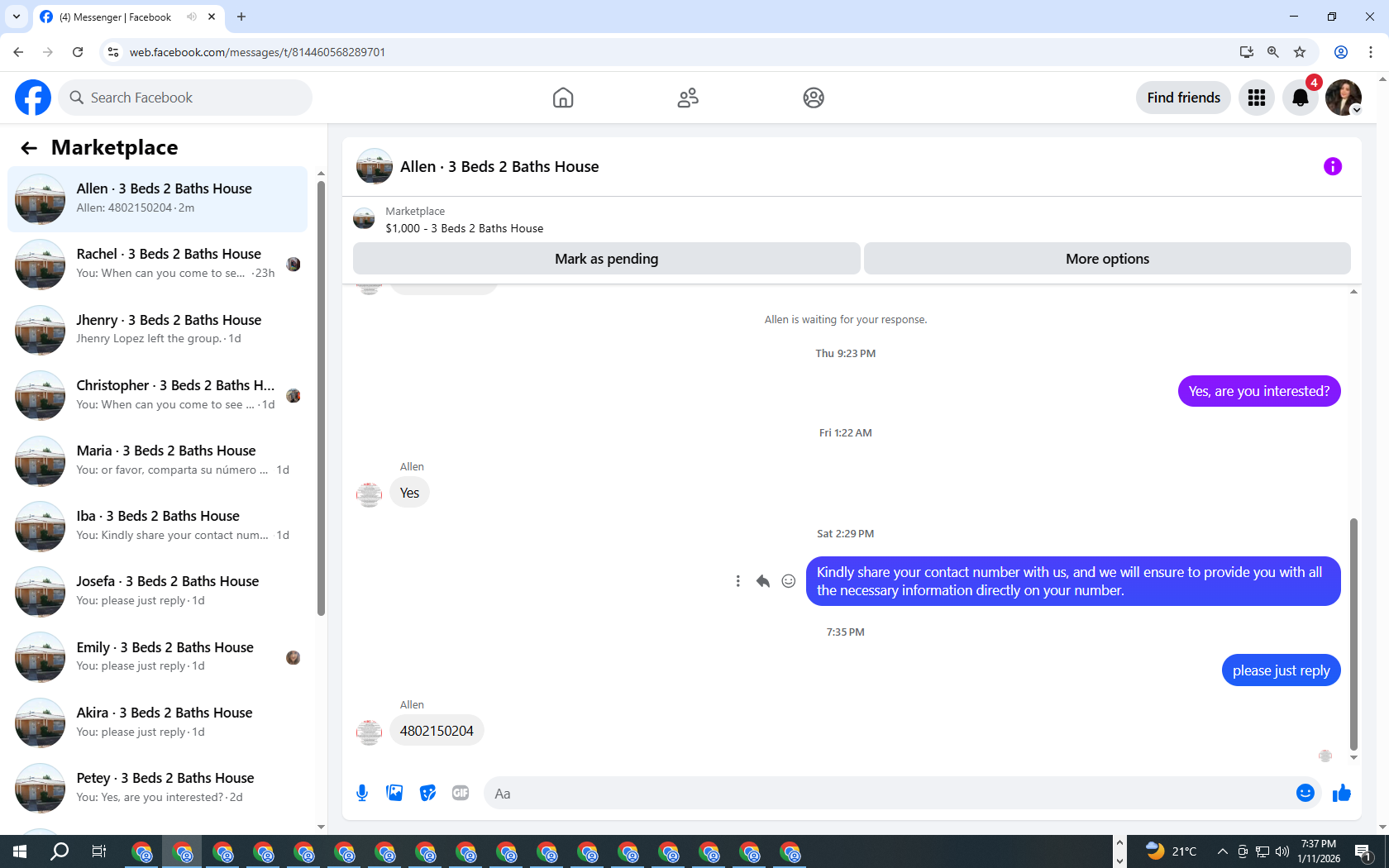Click the chat header title Allen · 3 Beds 2 Baths House
Image resolution: width=1389 pixels, height=868 pixels.
point(499,167)
